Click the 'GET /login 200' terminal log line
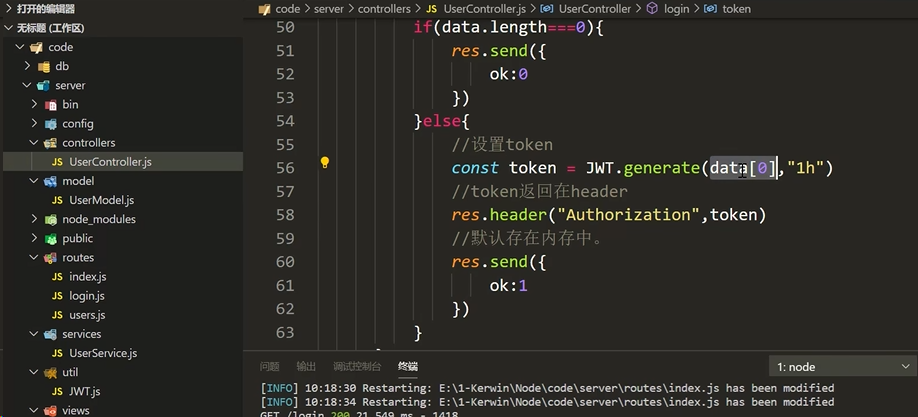This screenshot has width=918, height=417. [x=358, y=414]
